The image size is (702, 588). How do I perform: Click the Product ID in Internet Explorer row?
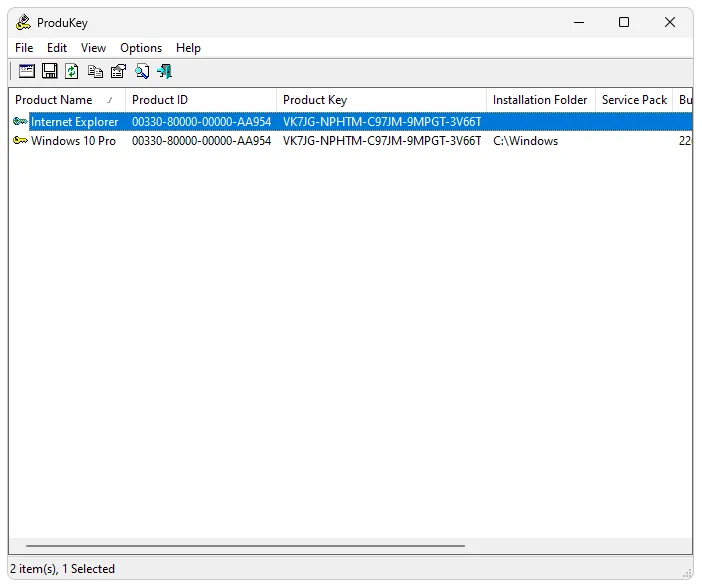click(x=201, y=122)
